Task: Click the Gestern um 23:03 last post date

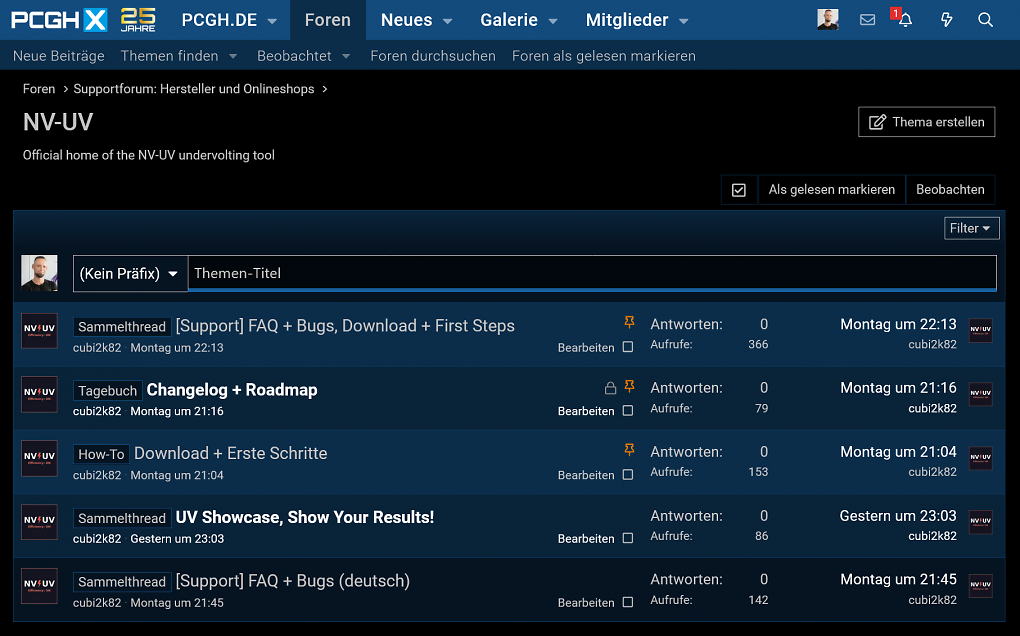Action: tap(898, 516)
